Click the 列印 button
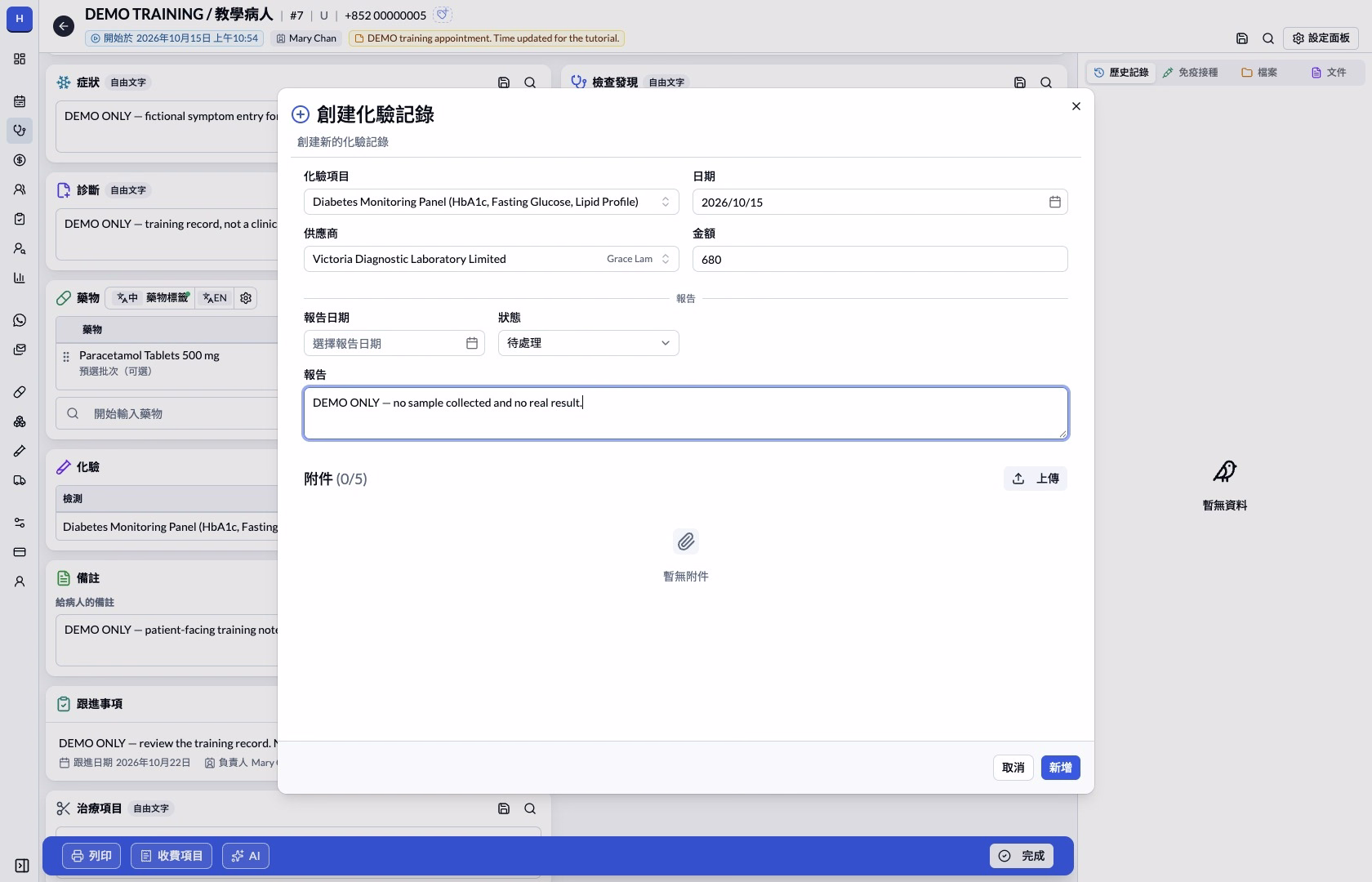 91,856
